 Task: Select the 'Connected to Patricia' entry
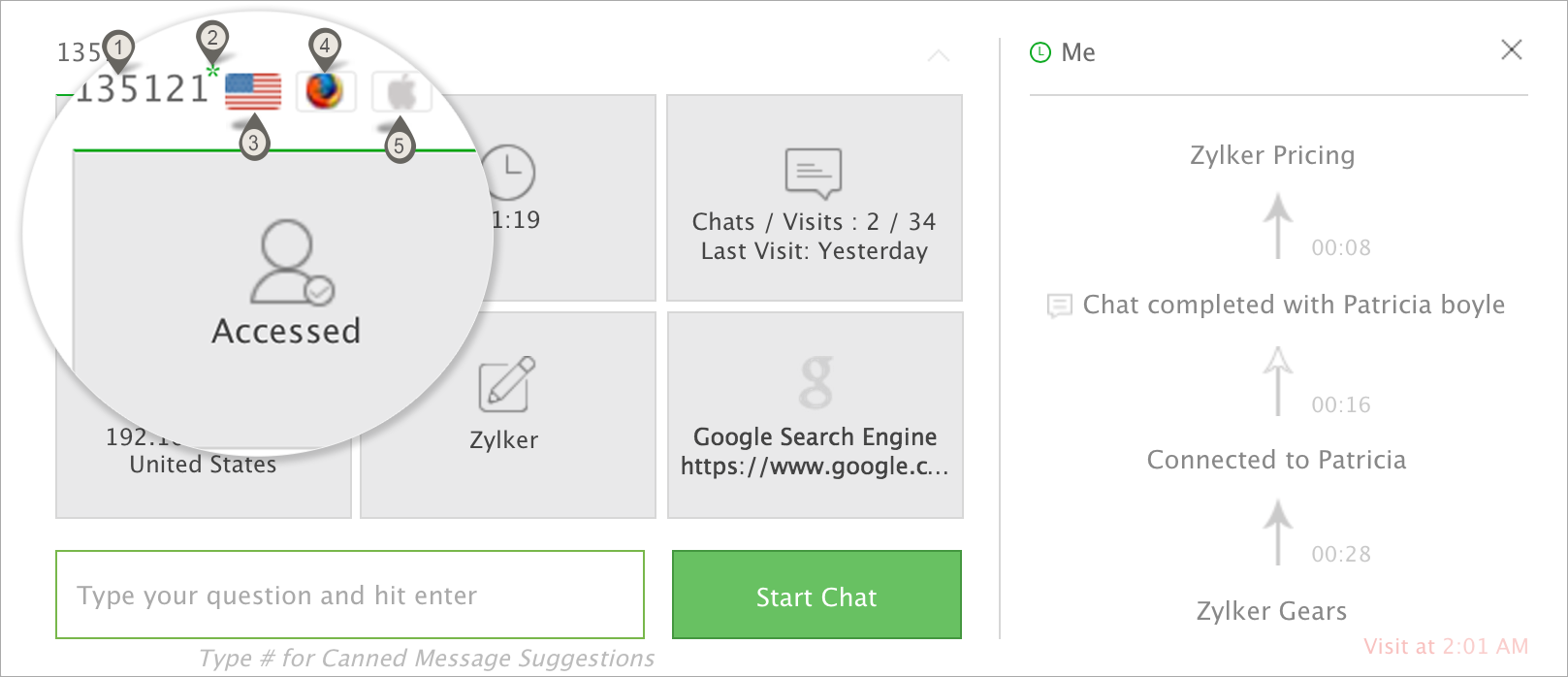(x=1276, y=460)
